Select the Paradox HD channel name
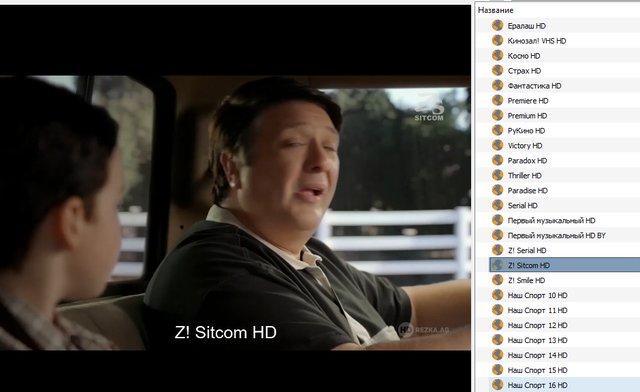 tap(527, 160)
